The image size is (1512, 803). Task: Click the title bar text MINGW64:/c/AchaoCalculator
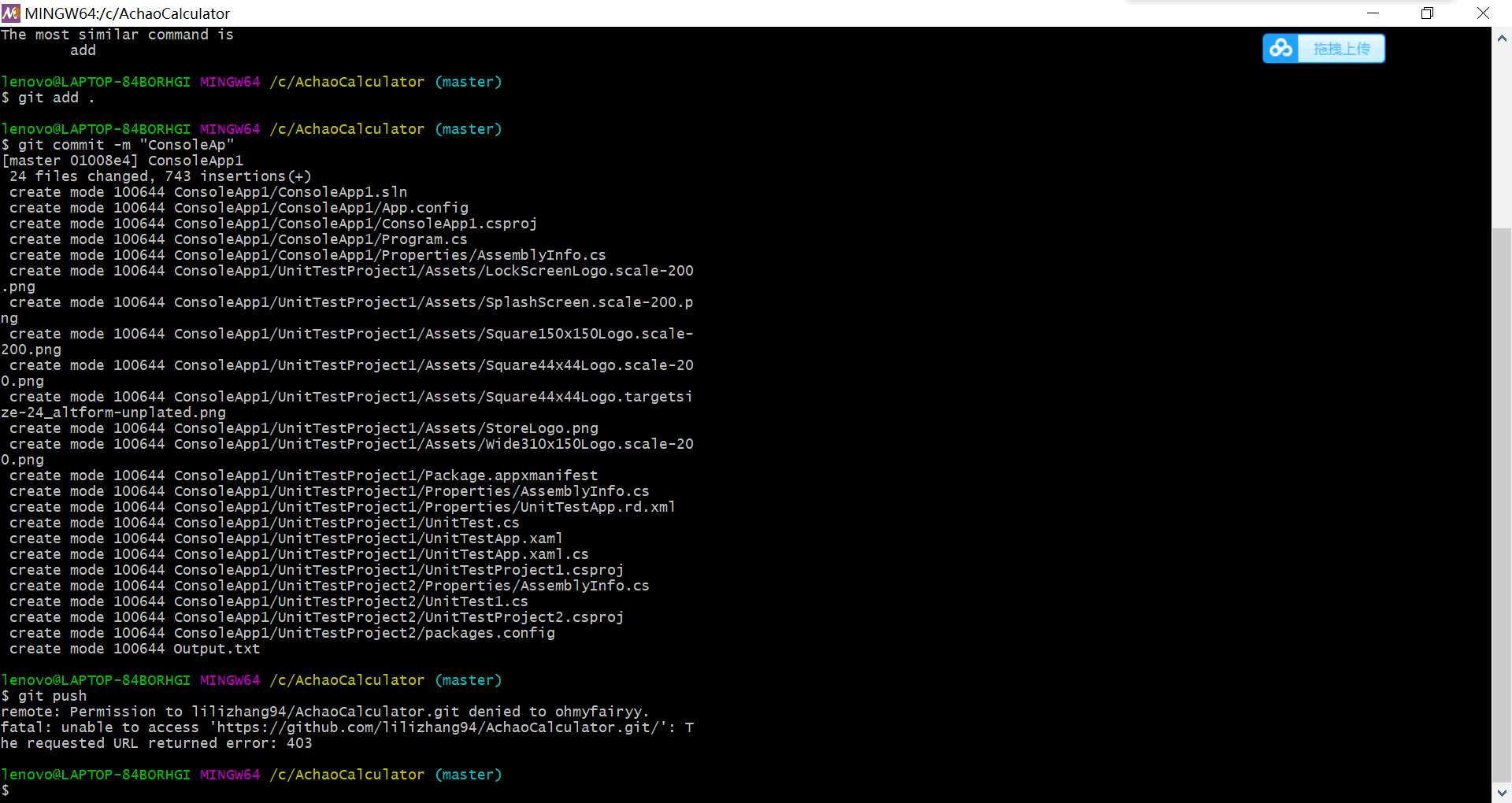[x=128, y=13]
